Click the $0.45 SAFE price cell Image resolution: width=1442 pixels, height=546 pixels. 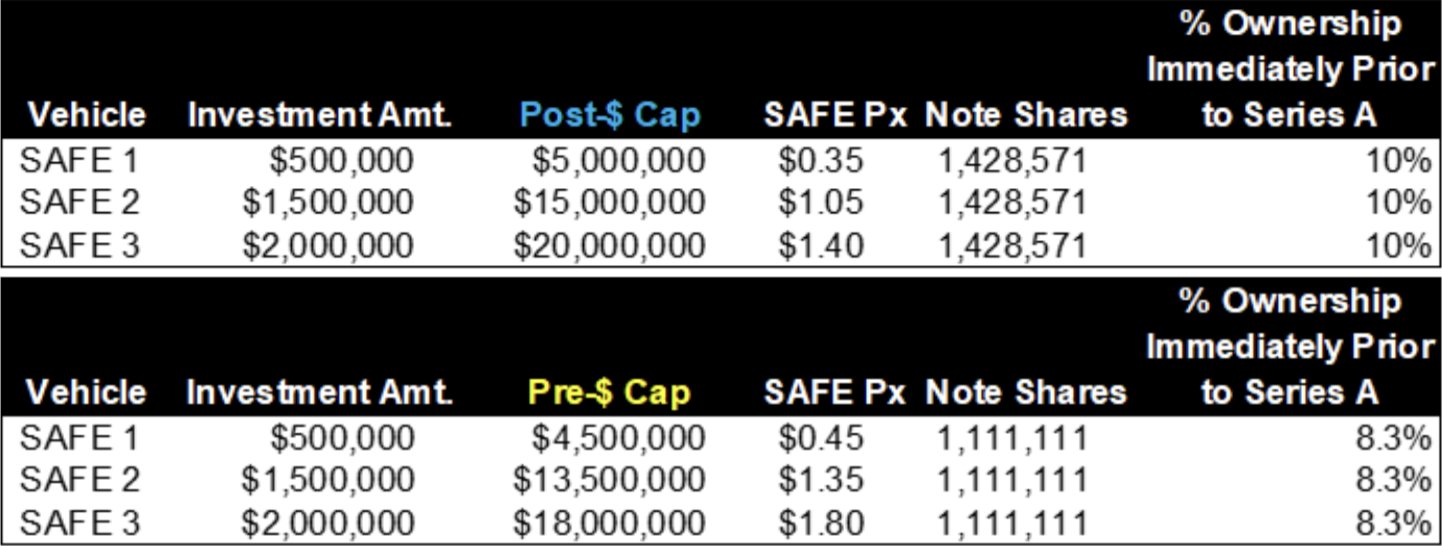(x=820, y=437)
